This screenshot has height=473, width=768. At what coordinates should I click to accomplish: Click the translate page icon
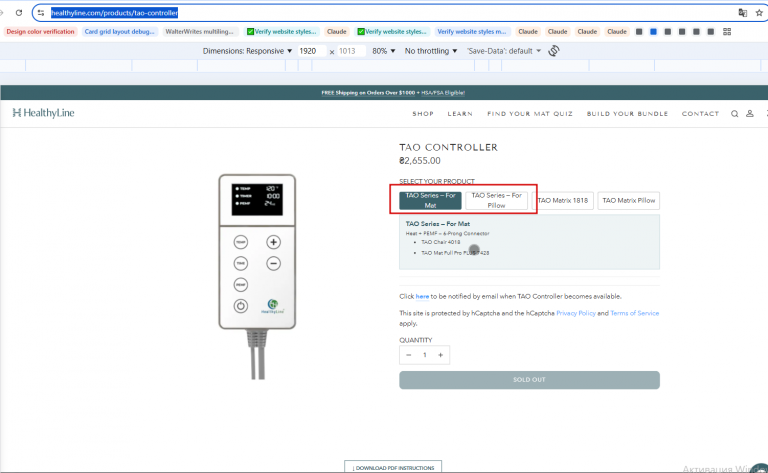(743, 13)
